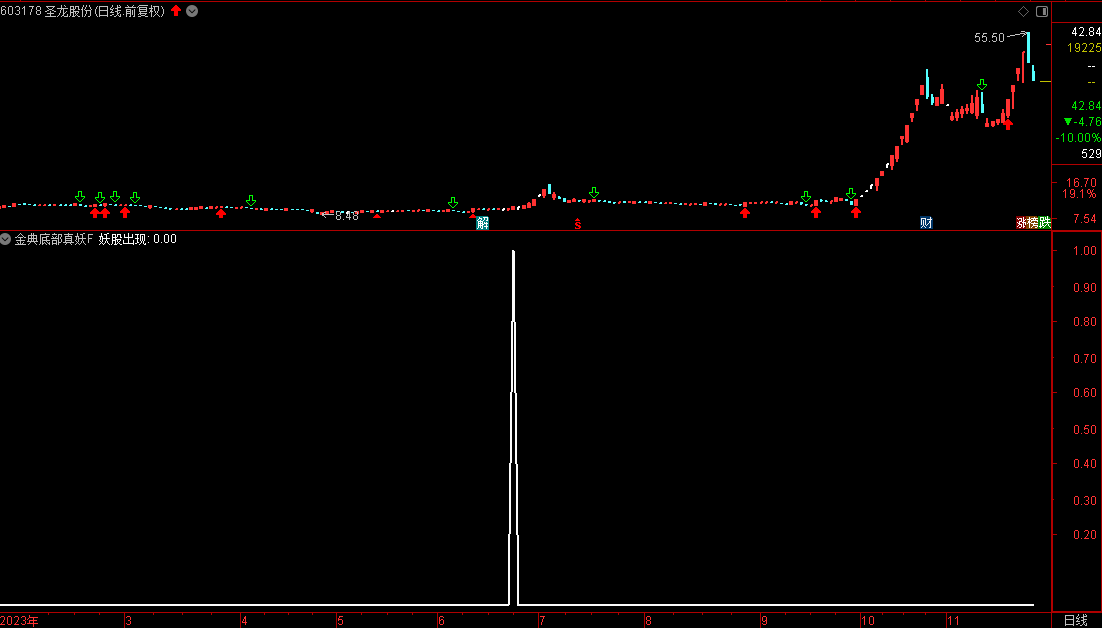Expand the 金典底部真妖F indicator chevron menu
Viewport: 1102px width, 628px height.
(6, 240)
